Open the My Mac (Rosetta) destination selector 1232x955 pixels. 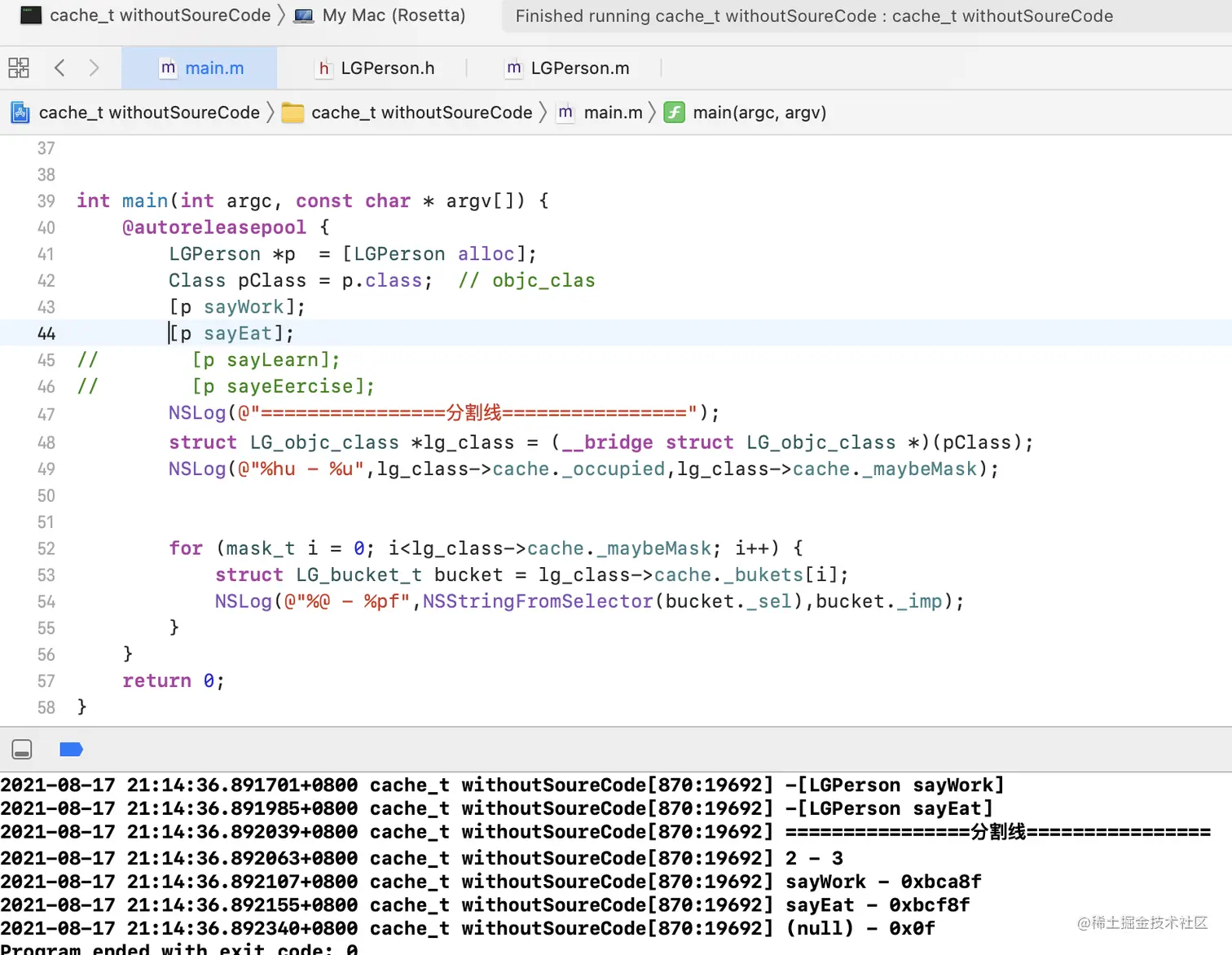394,15
